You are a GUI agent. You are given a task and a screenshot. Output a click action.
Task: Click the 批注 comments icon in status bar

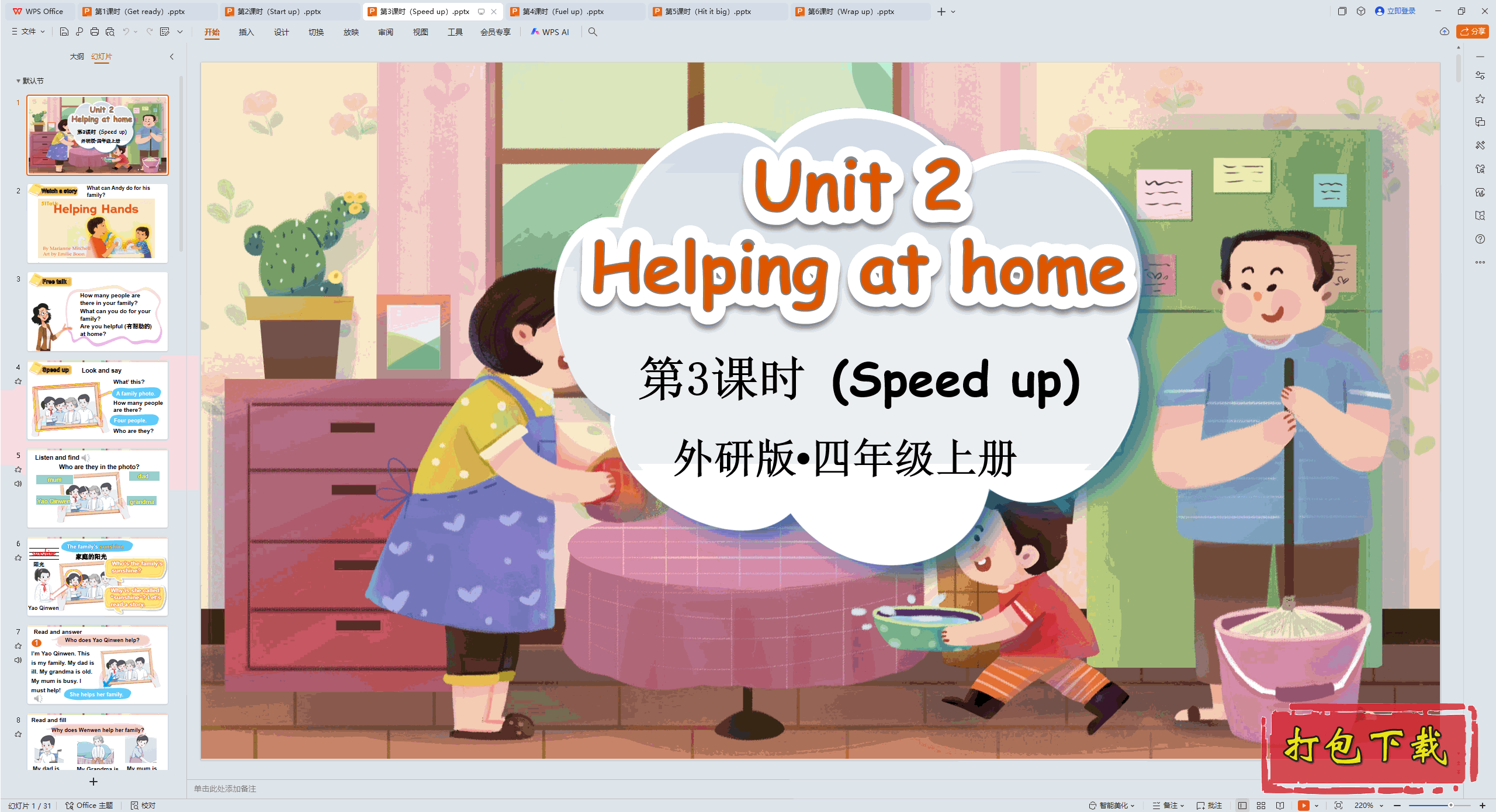1209,805
